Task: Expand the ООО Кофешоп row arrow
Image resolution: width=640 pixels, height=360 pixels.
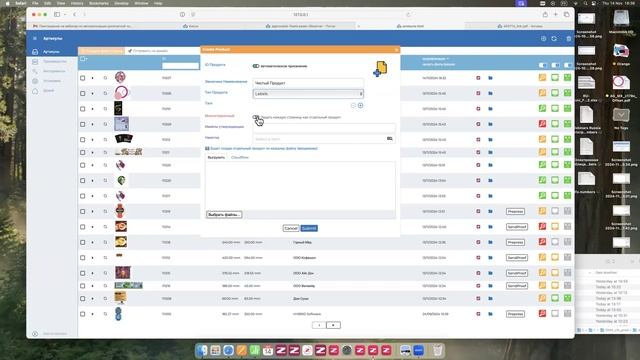Action: coord(93,258)
